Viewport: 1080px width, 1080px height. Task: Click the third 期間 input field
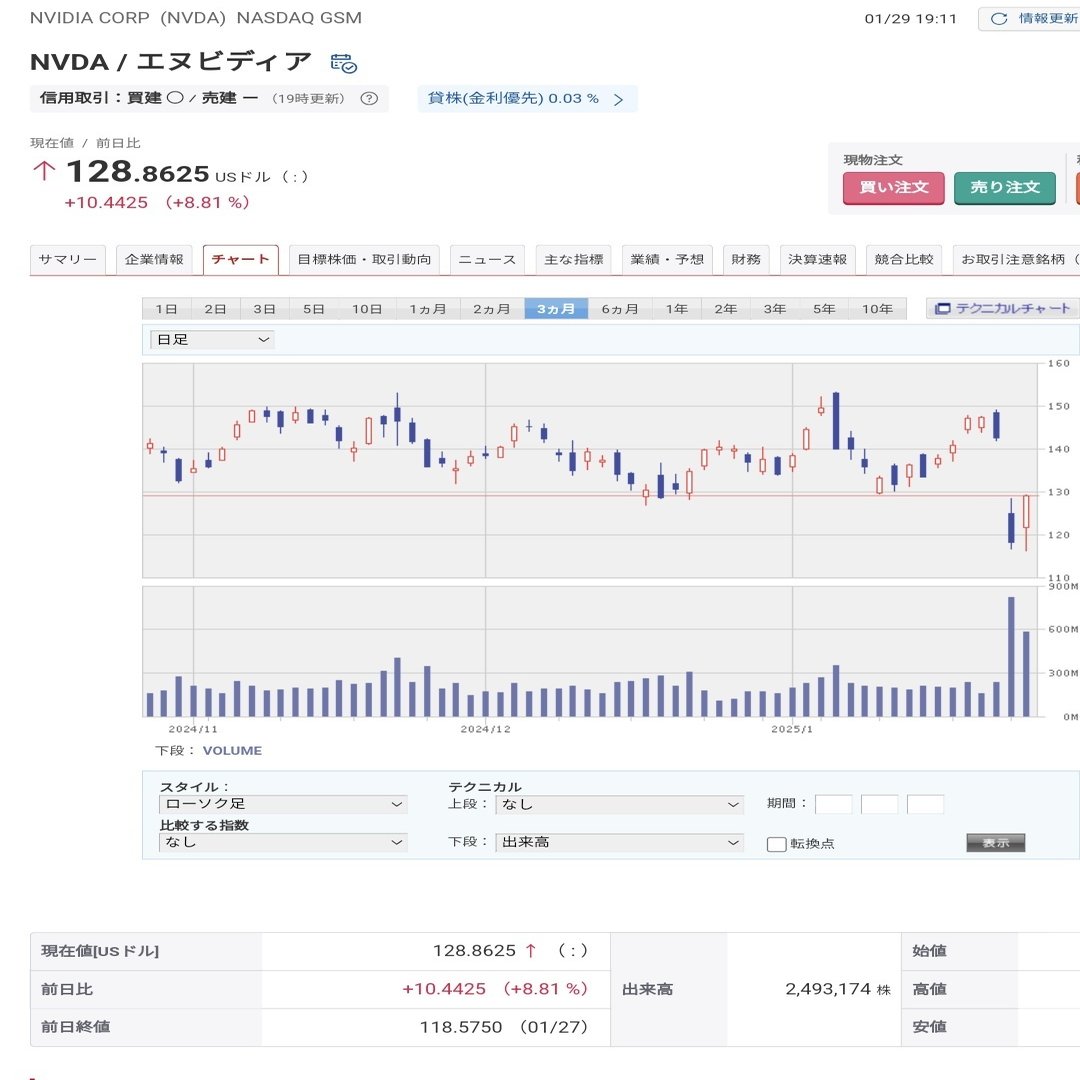tap(926, 804)
